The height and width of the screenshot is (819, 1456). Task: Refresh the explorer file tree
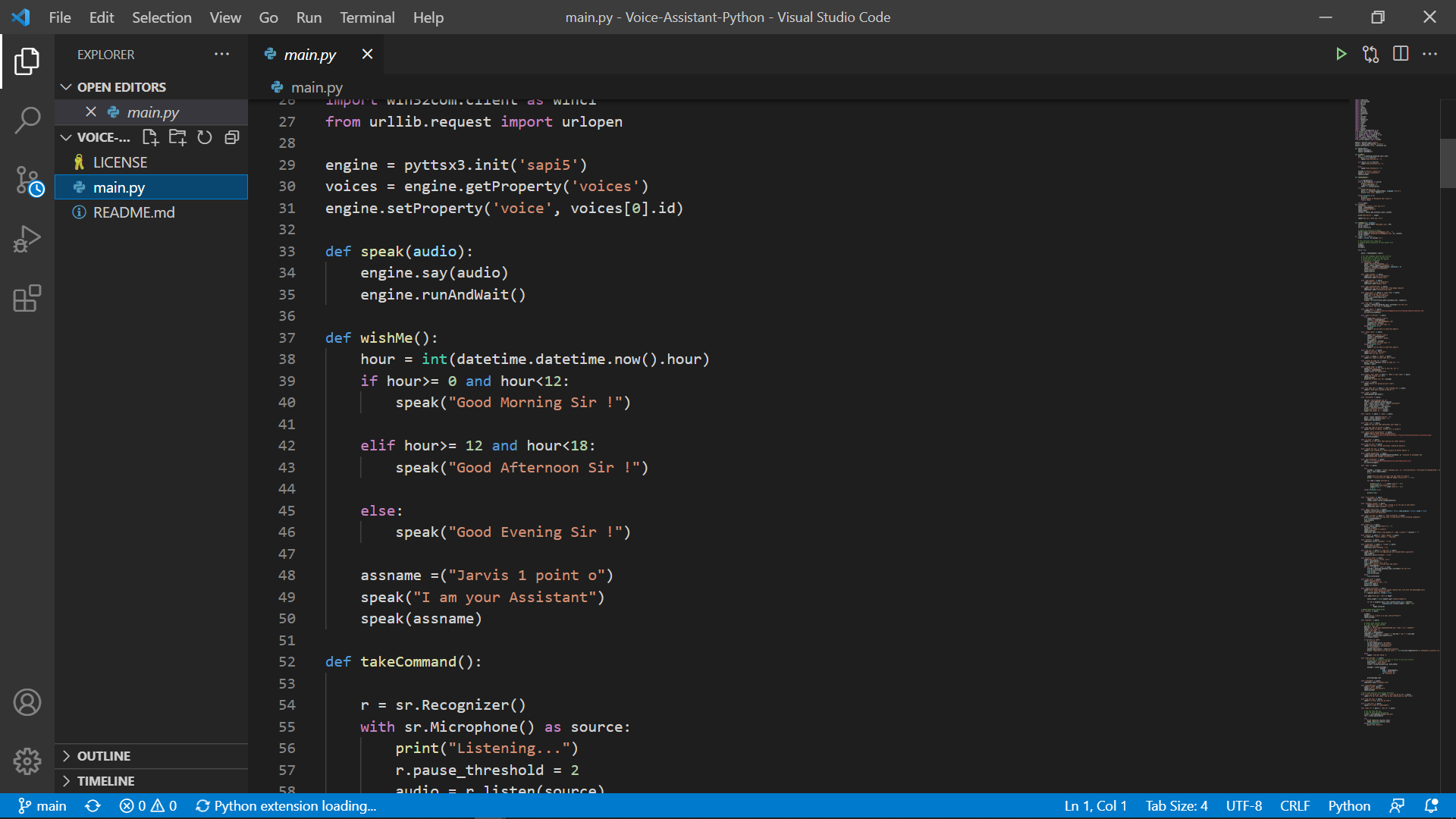point(205,137)
